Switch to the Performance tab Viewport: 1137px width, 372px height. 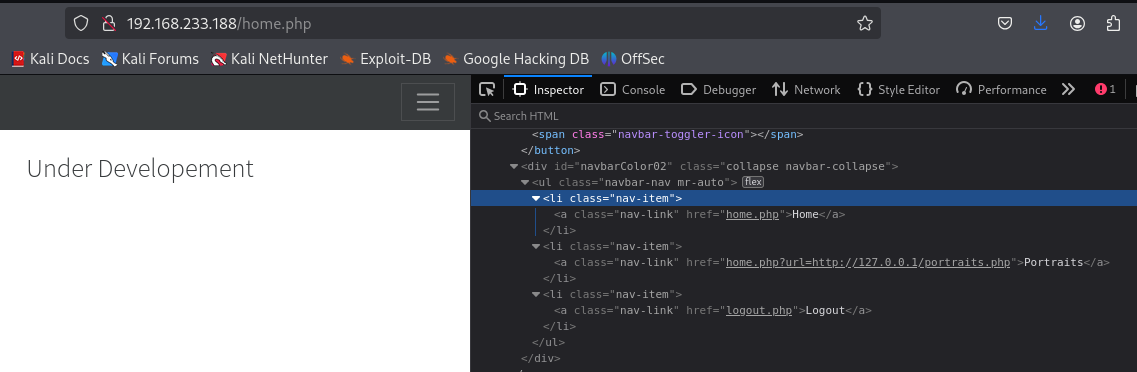pos(1001,89)
